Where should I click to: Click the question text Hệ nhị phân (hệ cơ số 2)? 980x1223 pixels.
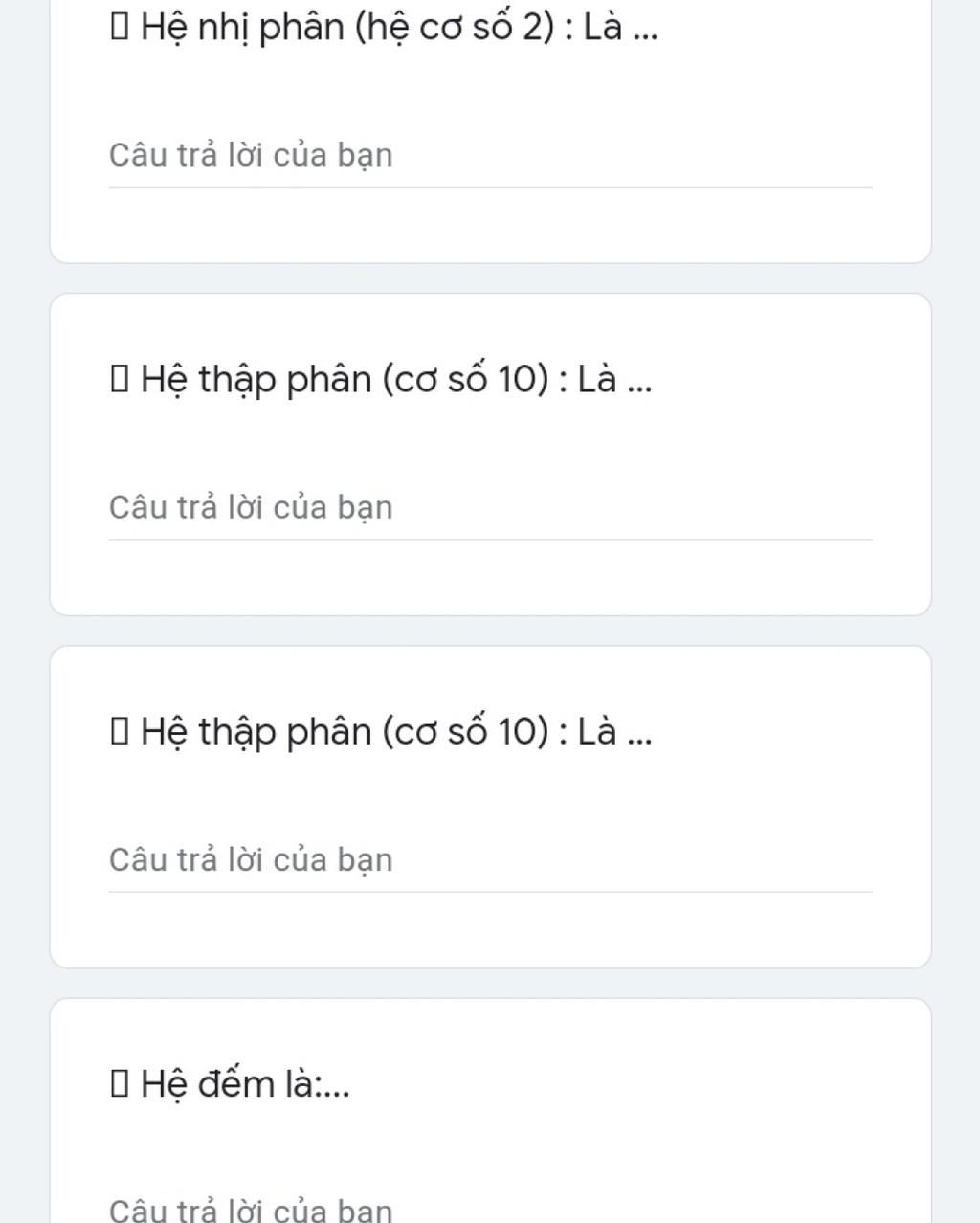pos(347,28)
